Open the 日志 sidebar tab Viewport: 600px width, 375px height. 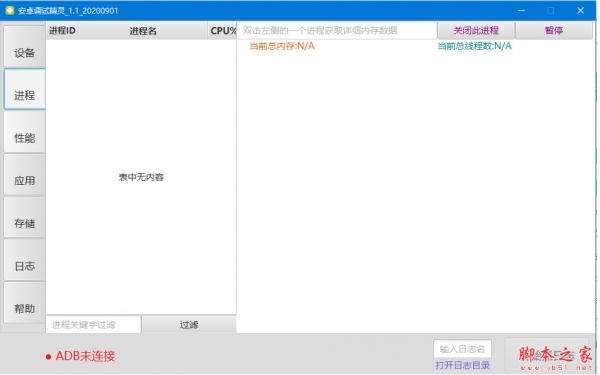[24, 260]
